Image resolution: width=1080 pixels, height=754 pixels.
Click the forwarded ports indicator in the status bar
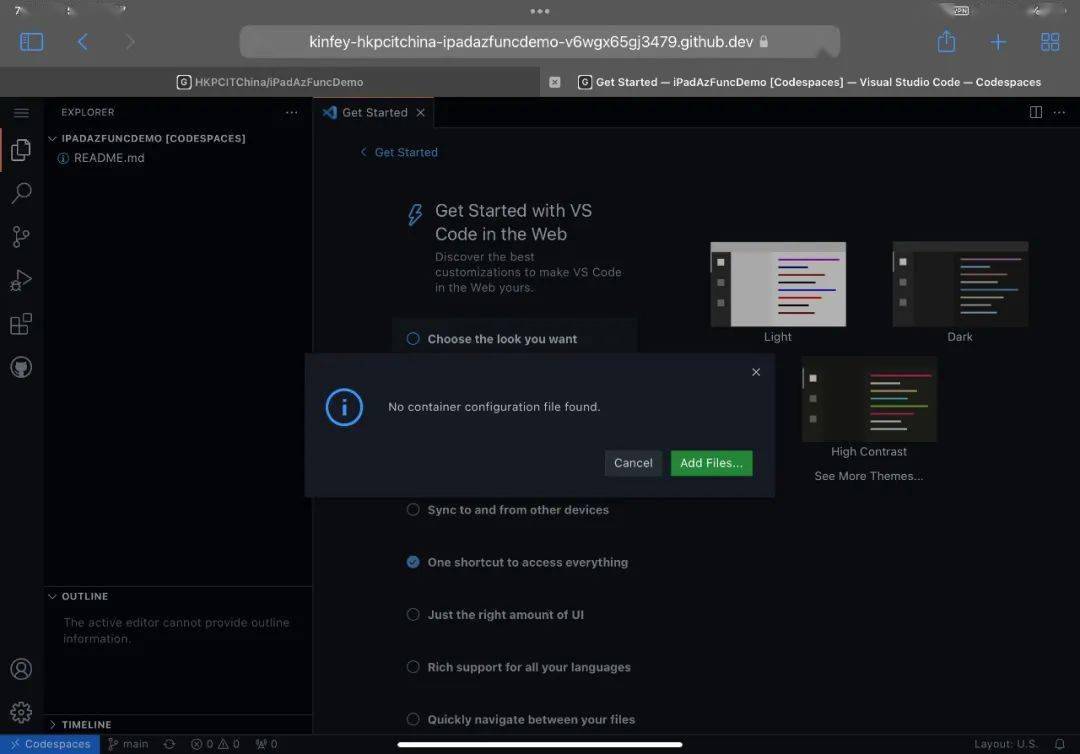click(266, 744)
